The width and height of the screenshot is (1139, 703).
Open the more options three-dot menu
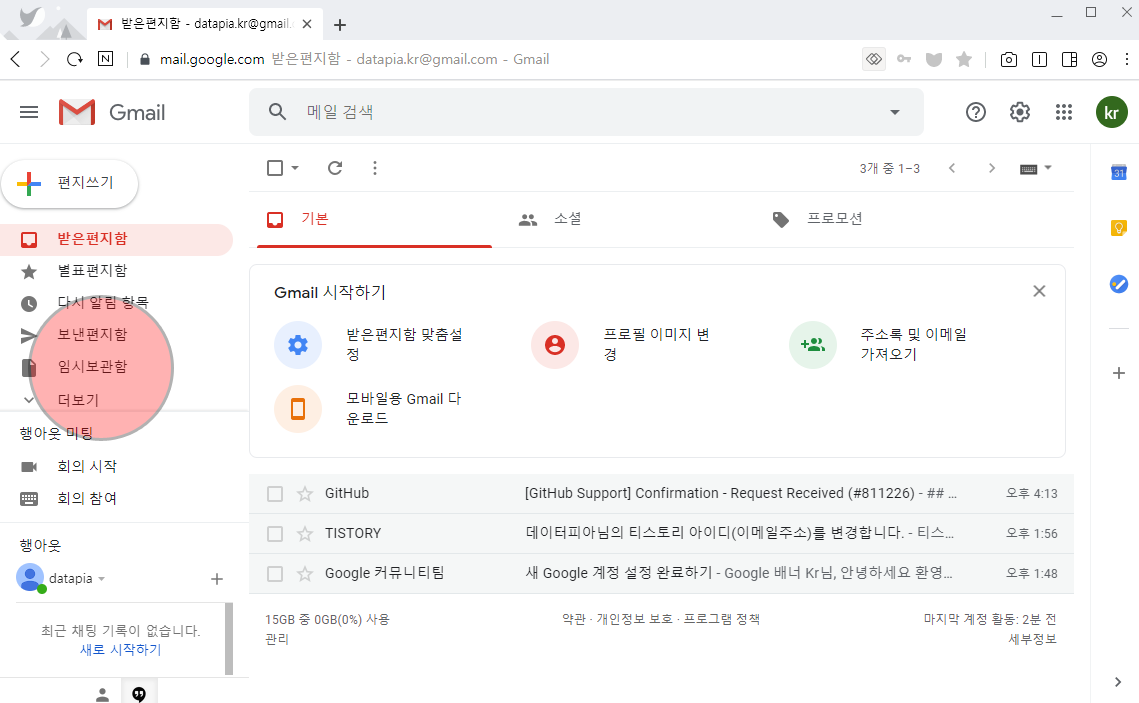pos(375,168)
